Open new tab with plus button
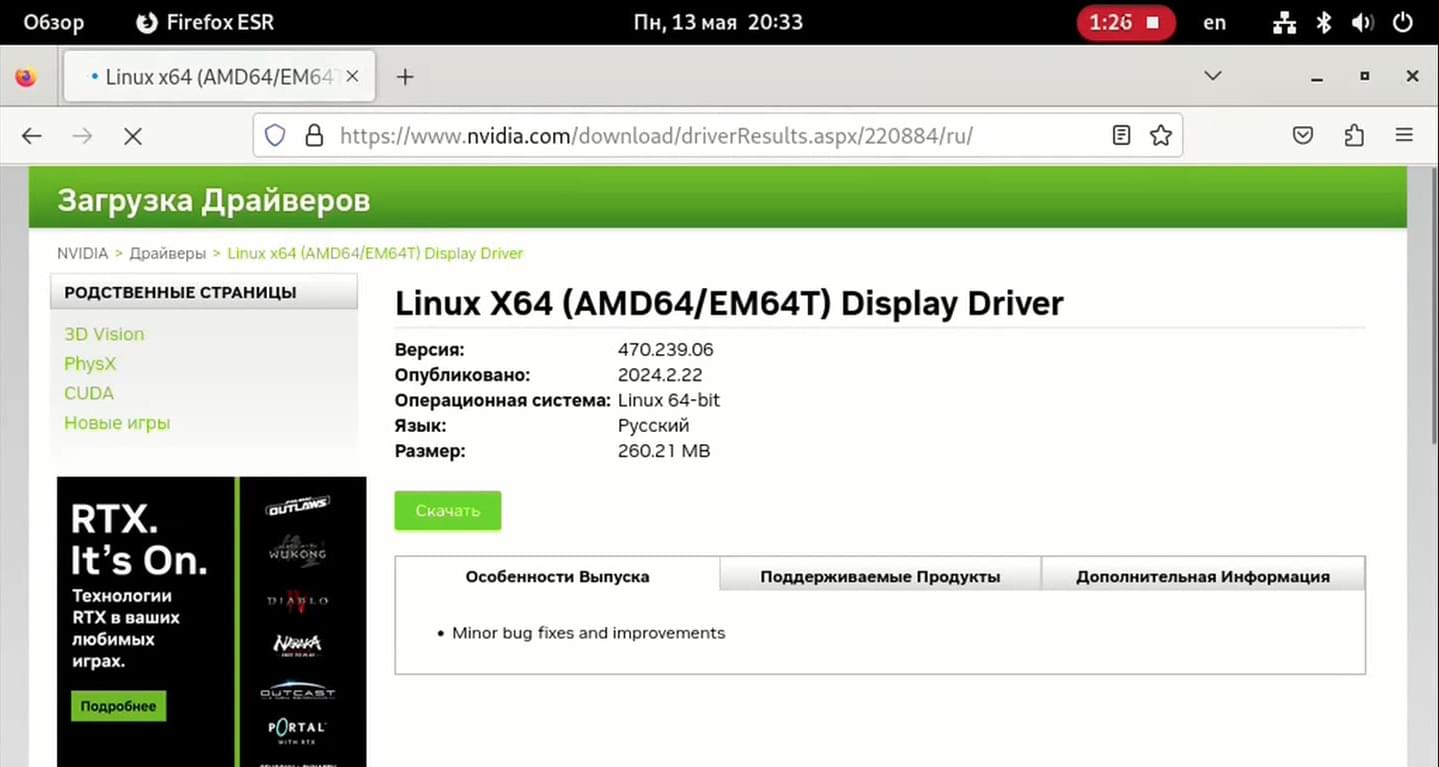The width and height of the screenshot is (1439, 767). click(405, 77)
